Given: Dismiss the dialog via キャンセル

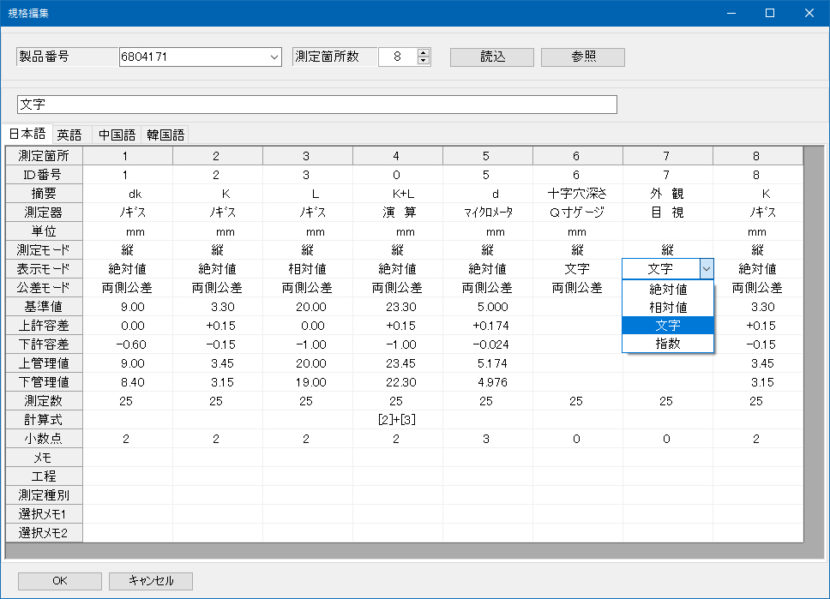Looking at the screenshot, I should [x=150, y=581].
